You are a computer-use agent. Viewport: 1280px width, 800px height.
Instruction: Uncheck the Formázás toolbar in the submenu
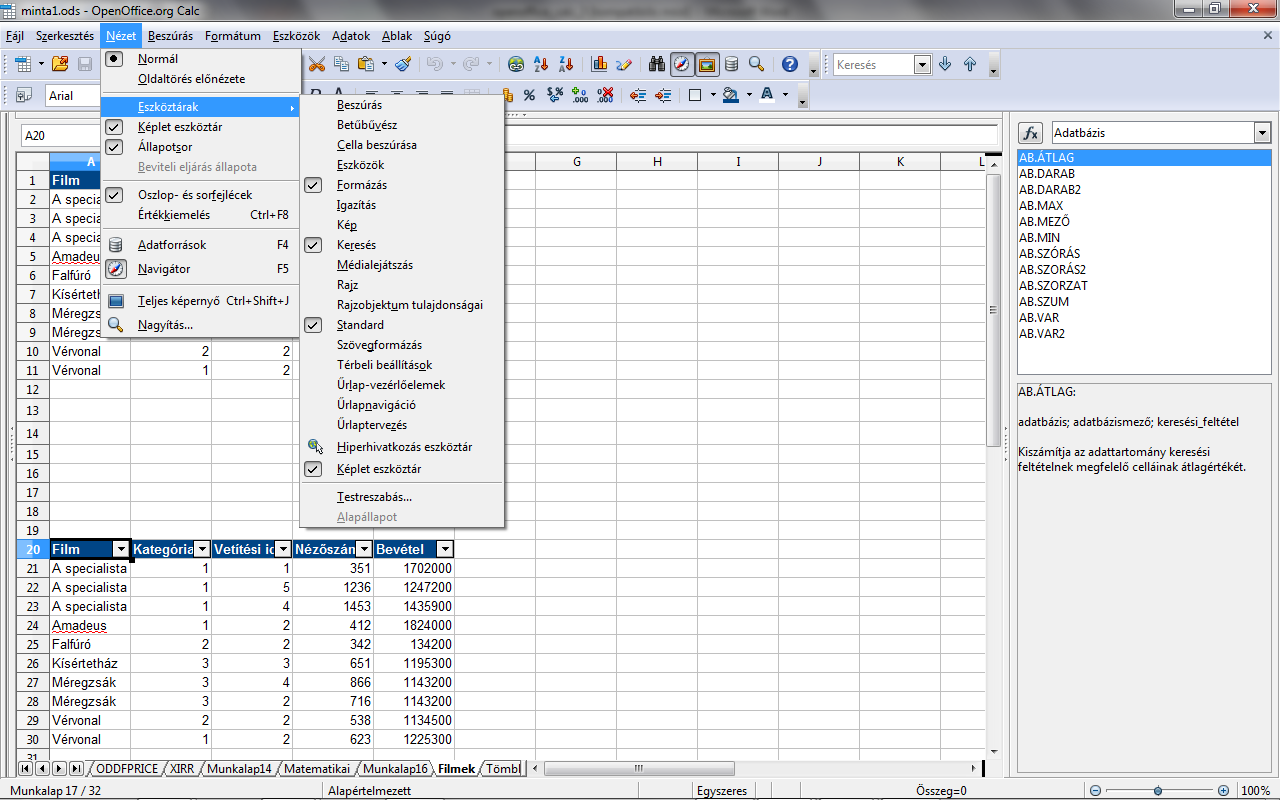[x=402, y=185]
